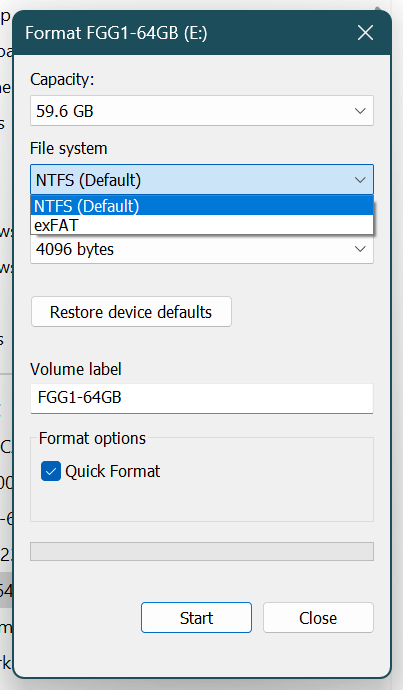
Task: Expand the 4096 bytes allocation size dropdown
Action: [x=202, y=249]
